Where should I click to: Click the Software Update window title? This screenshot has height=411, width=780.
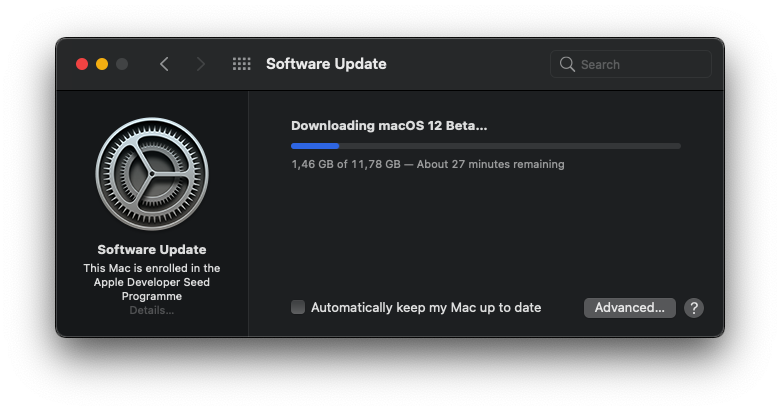[326, 64]
